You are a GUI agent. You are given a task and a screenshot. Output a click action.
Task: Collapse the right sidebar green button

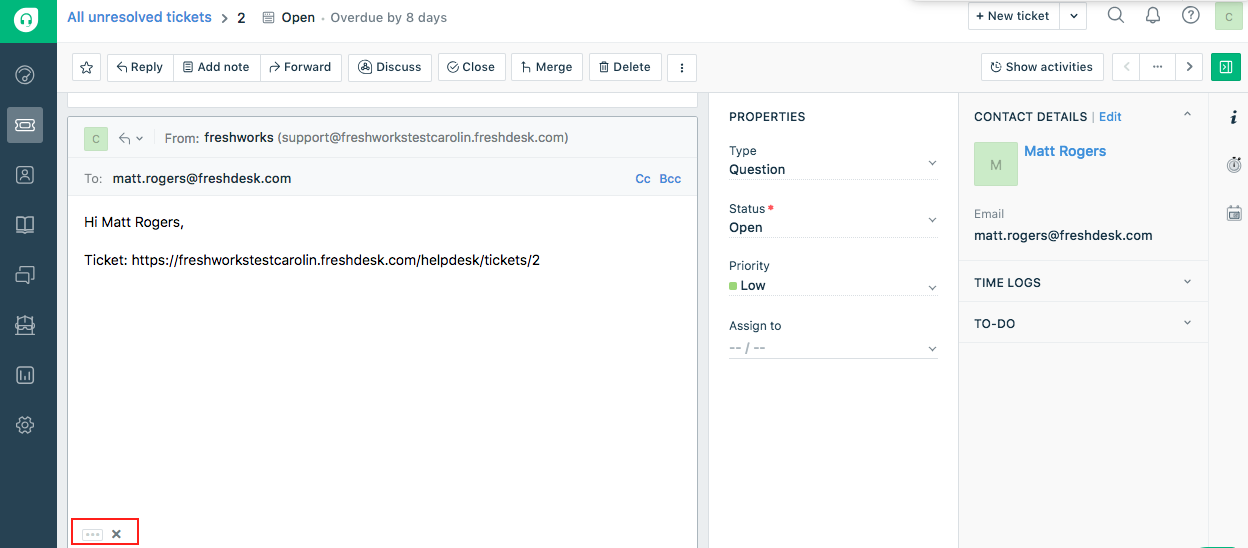[1225, 67]
